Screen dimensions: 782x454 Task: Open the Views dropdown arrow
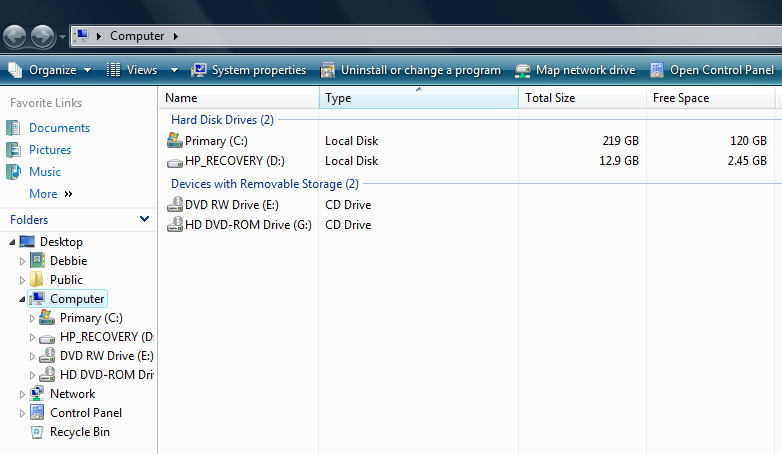click(x=174, y=70)
